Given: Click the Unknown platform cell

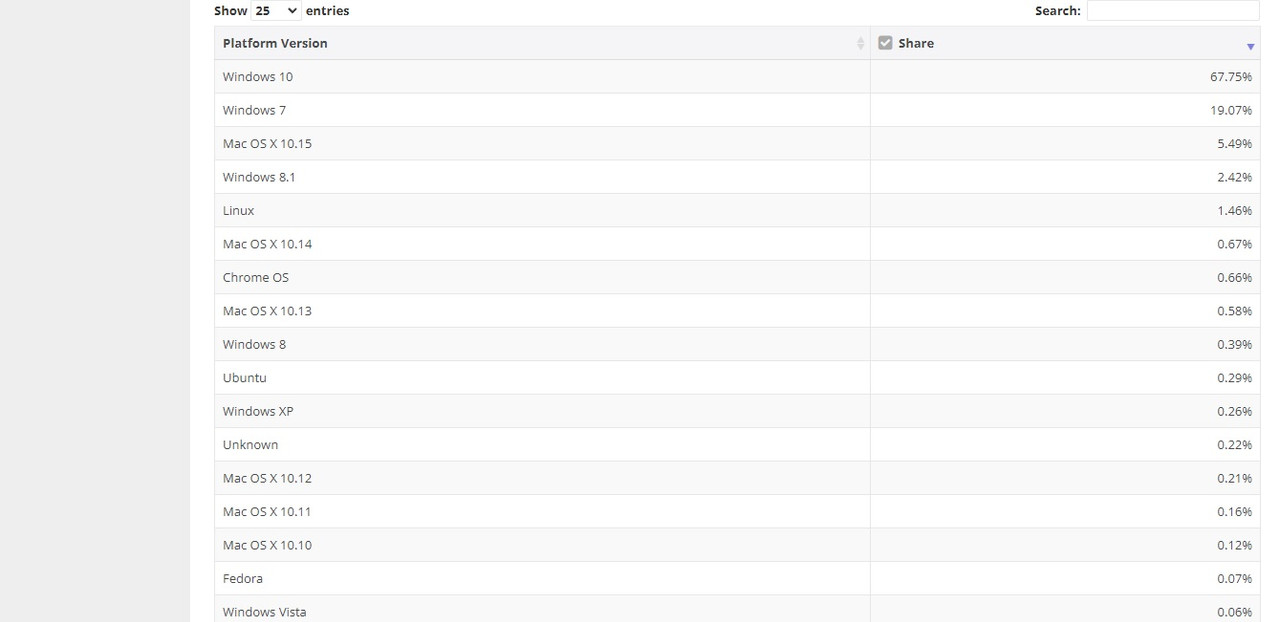Looking at the screenshot, I should click(542, 445).
